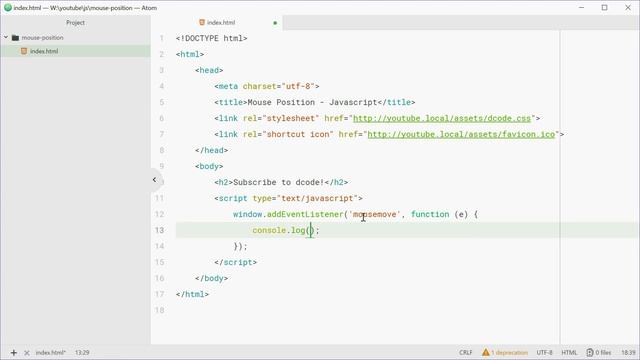Change line endings via CRLF

click(x=465, y=352)
